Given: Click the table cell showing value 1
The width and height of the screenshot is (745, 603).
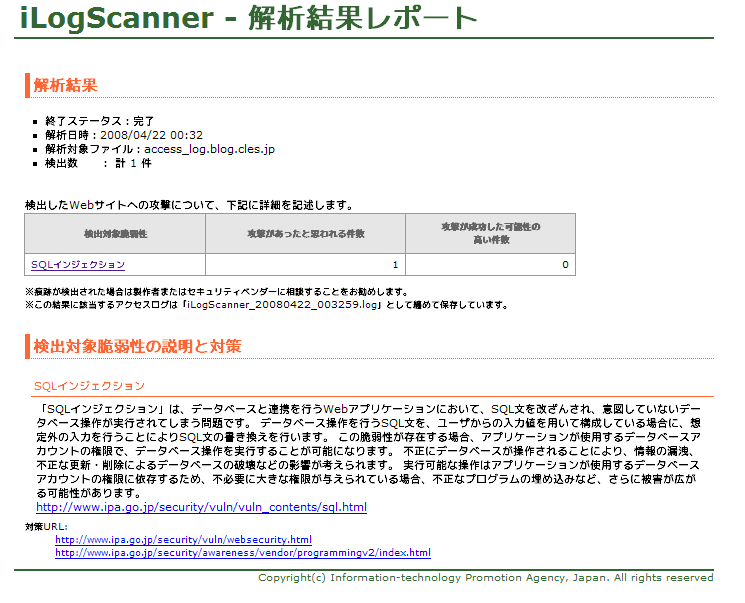Looking at the screenshot, I should click(x=305, y=264).
